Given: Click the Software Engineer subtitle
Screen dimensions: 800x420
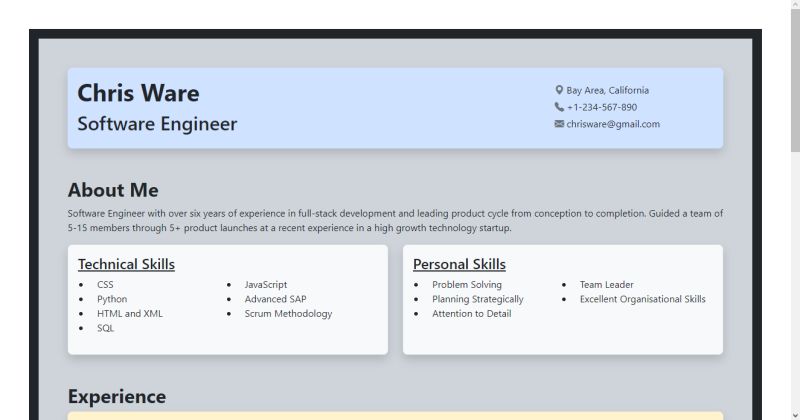Looking at the screenshot, I should (x=157, y=124).
